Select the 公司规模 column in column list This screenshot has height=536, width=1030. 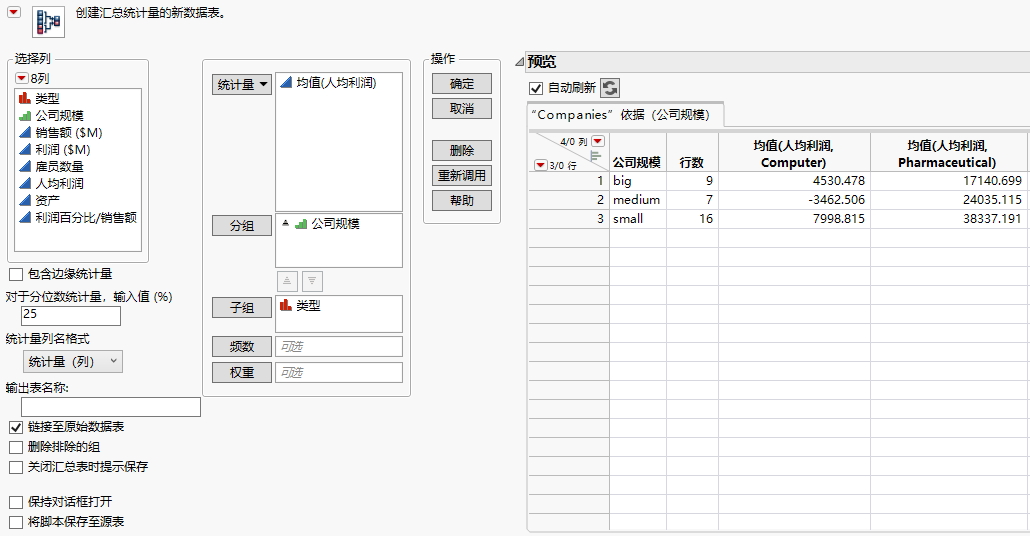tap(59, 116)
